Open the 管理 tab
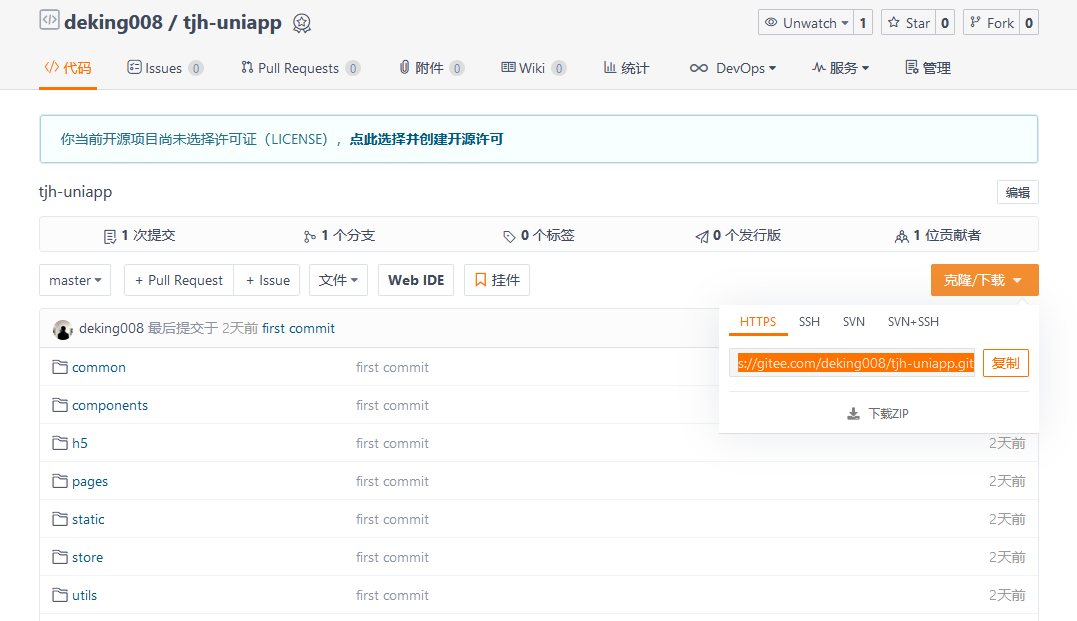 928,68
